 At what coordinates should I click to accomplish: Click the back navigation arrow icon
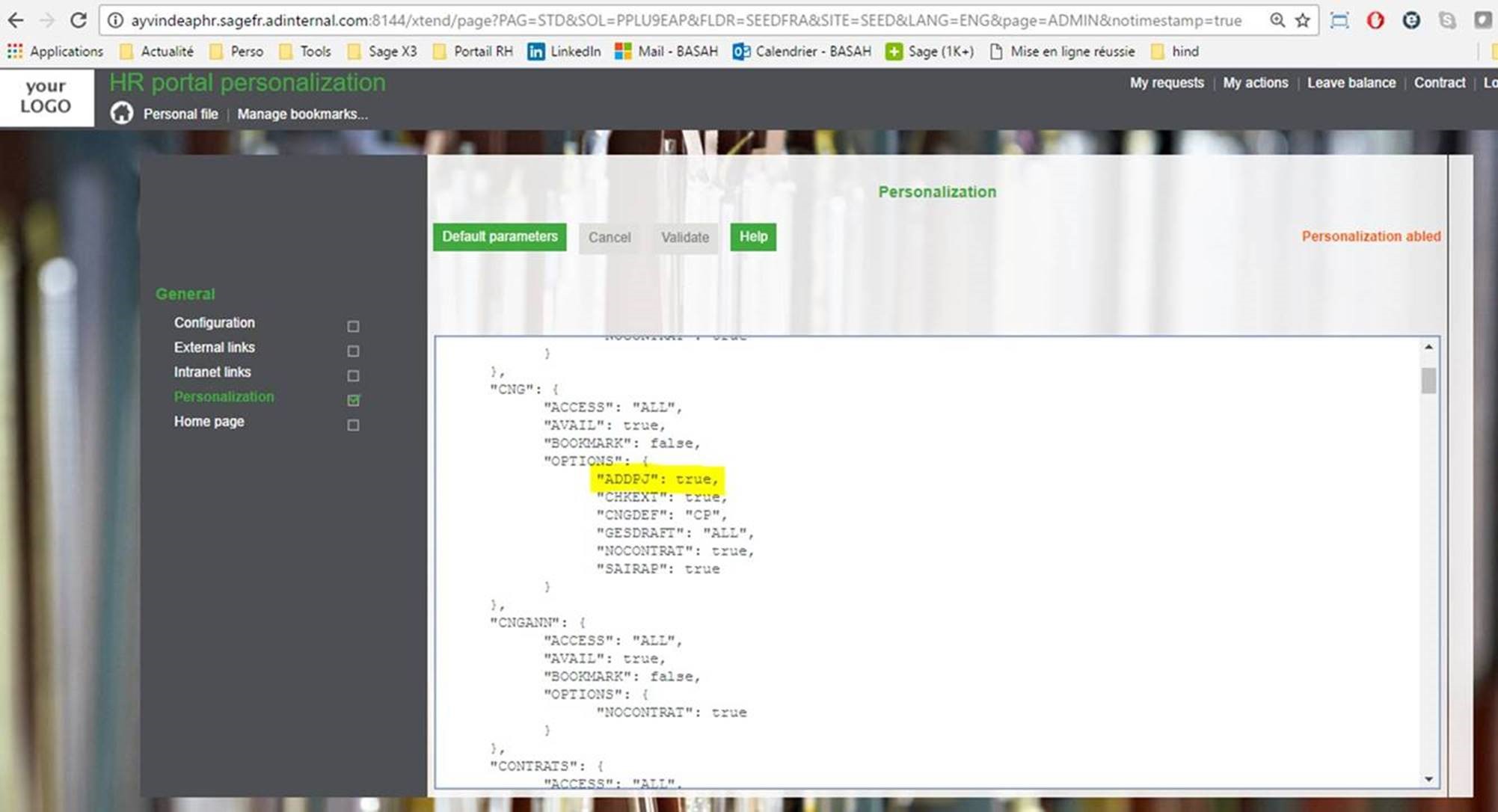point(18,18)
